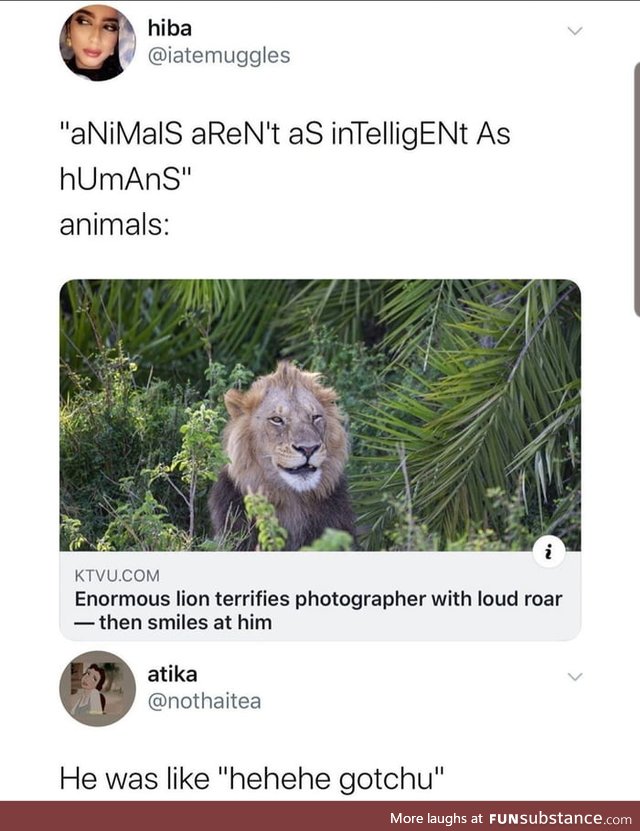Click the hiba display name

[x=170, y=28]
